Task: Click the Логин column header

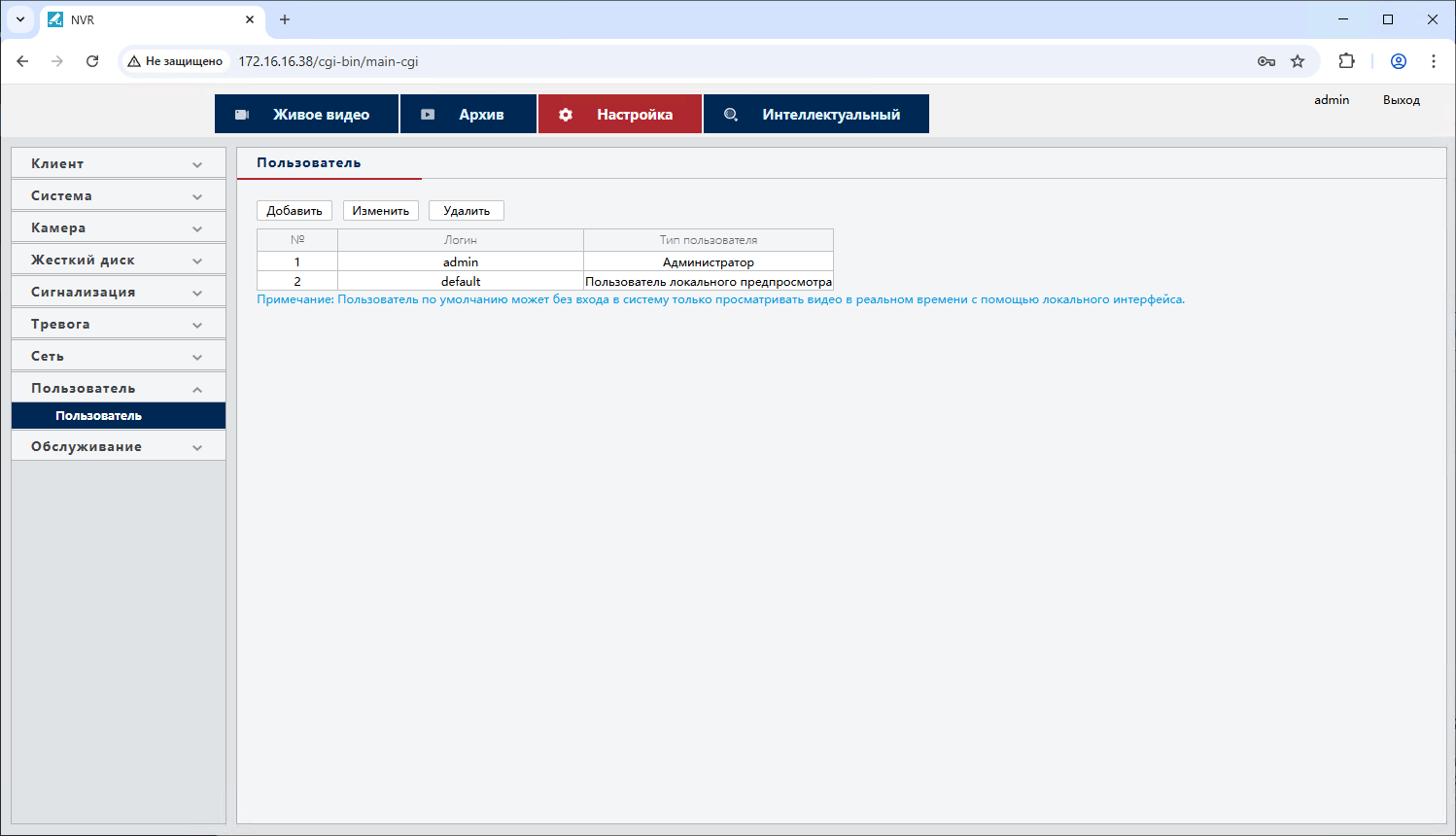Action: (x=461, y=240)
